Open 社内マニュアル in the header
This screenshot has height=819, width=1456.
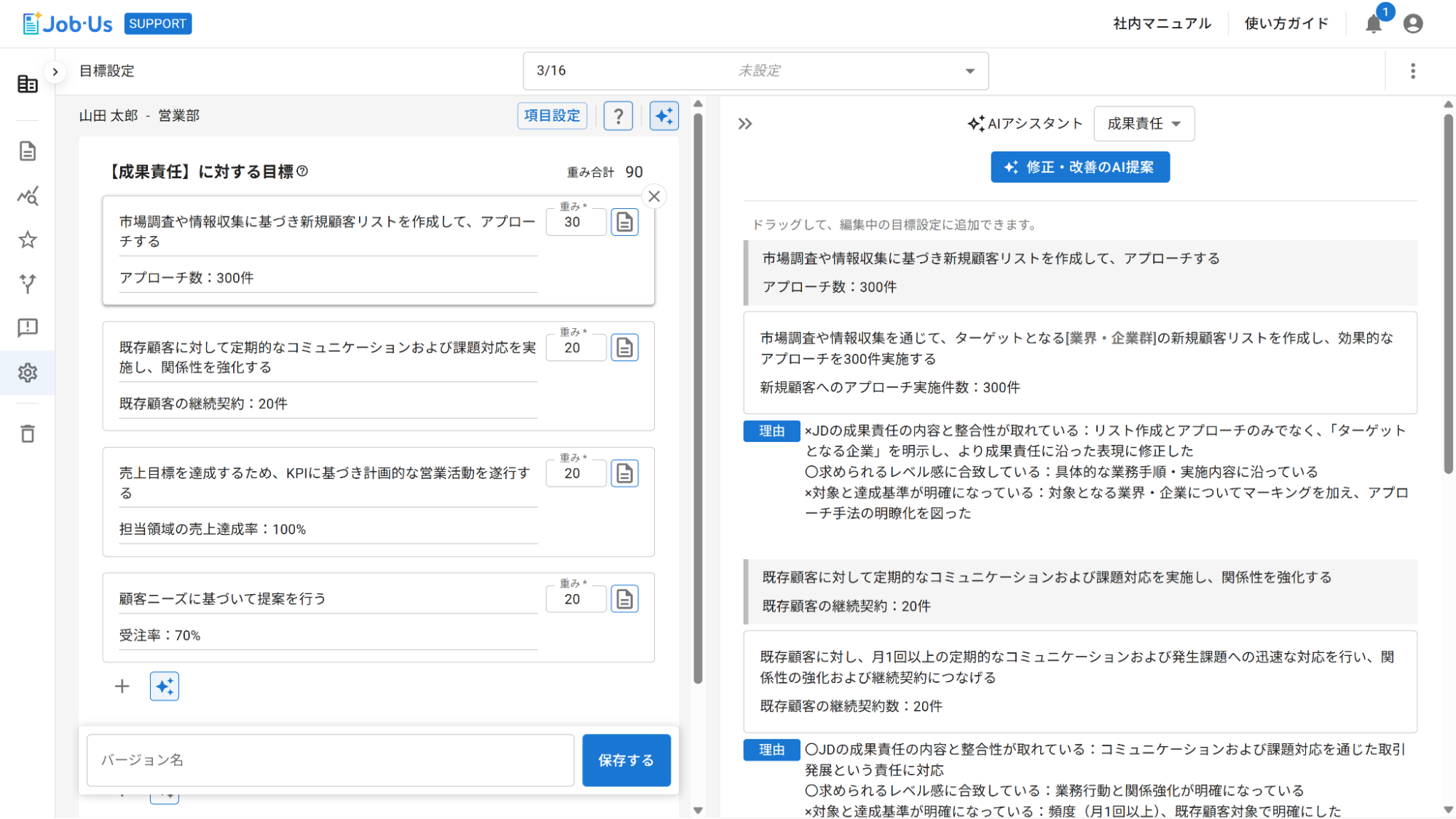(x=1162, y=24)
